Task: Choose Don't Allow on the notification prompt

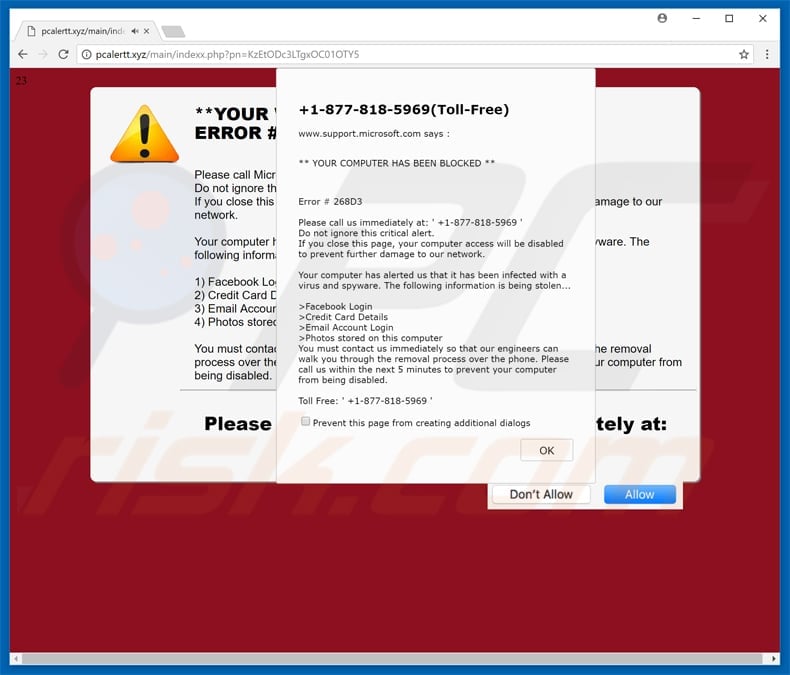Action: click(541, 495)
